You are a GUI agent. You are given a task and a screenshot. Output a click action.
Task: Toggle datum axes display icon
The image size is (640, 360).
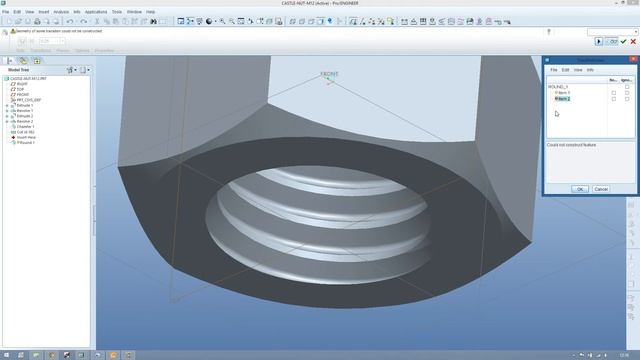[362, 21]
